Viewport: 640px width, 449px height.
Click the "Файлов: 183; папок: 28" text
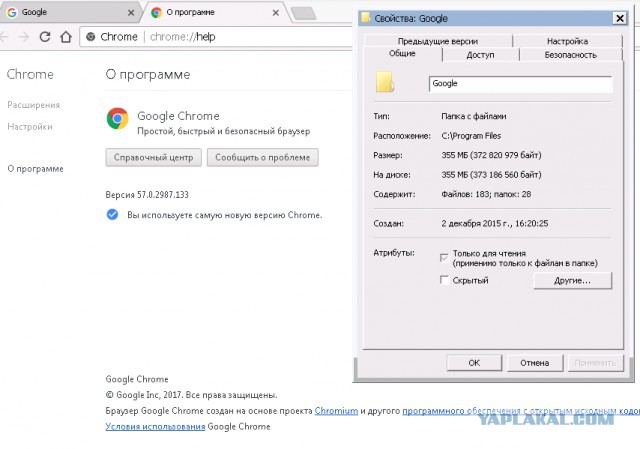click(x=486, y=194)
